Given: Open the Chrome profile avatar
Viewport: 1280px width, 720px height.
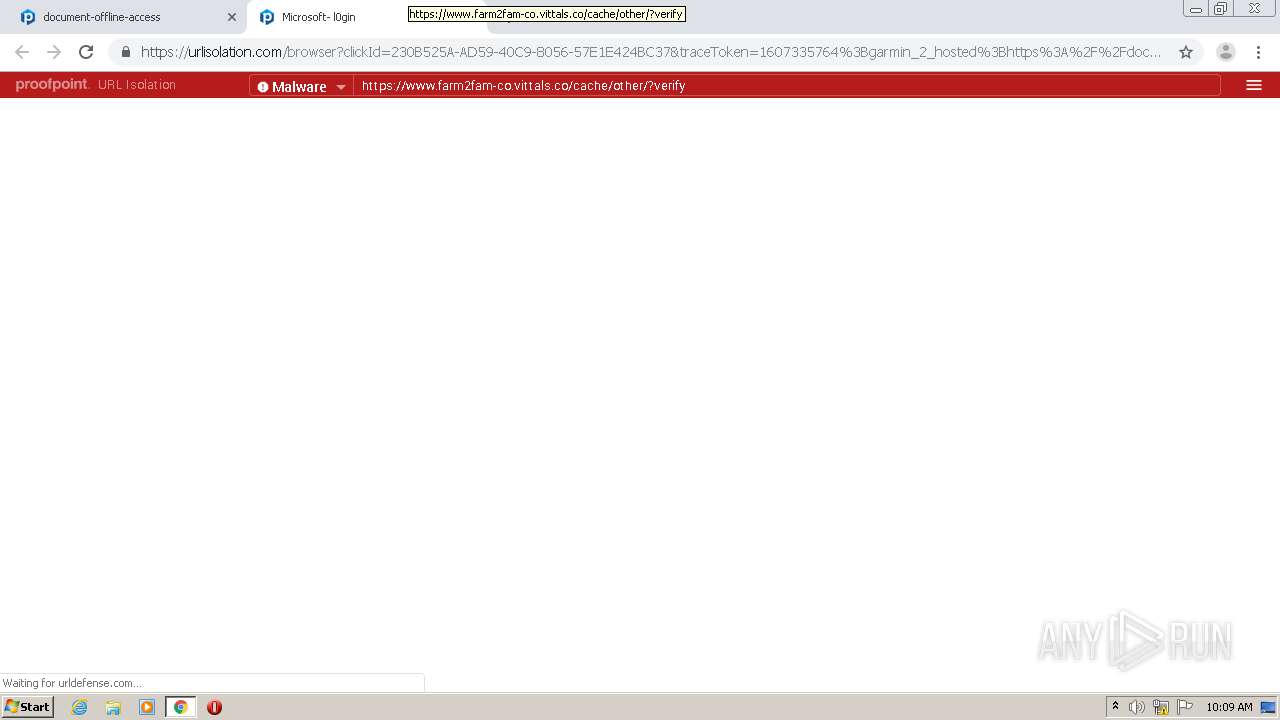Looking at the screenshot, I should point(1226,52).
